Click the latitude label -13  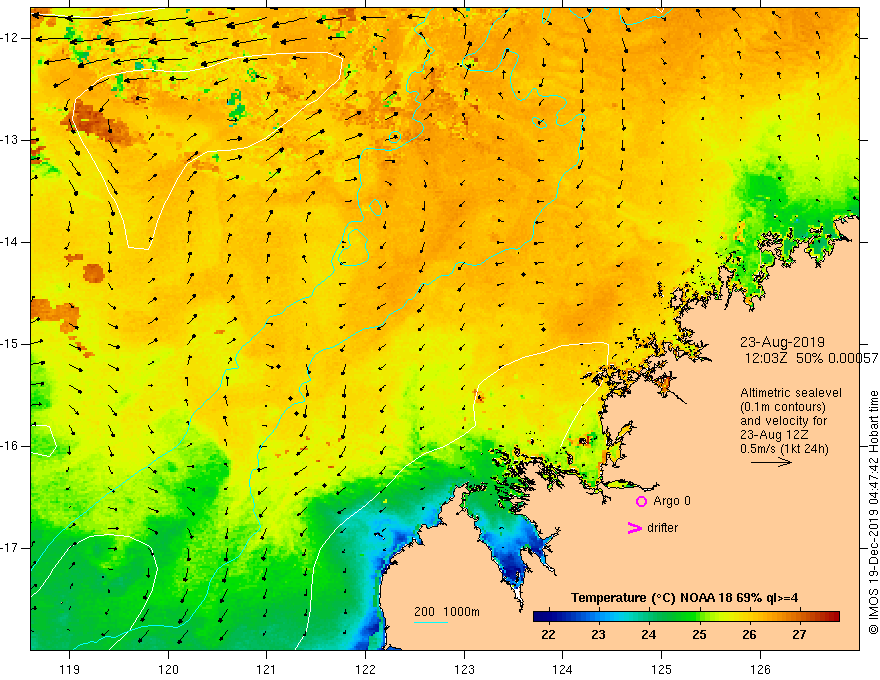(10, 140)
